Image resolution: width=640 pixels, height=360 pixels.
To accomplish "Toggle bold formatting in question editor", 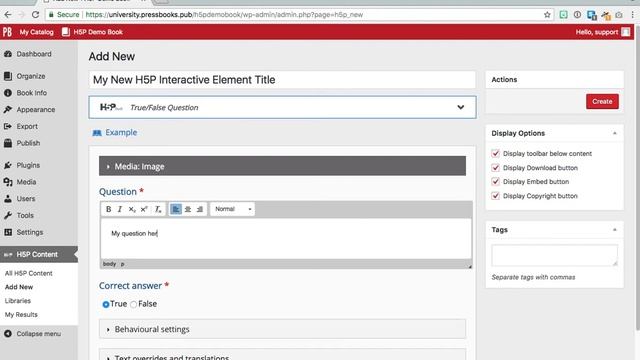I will tap(108, 209).
